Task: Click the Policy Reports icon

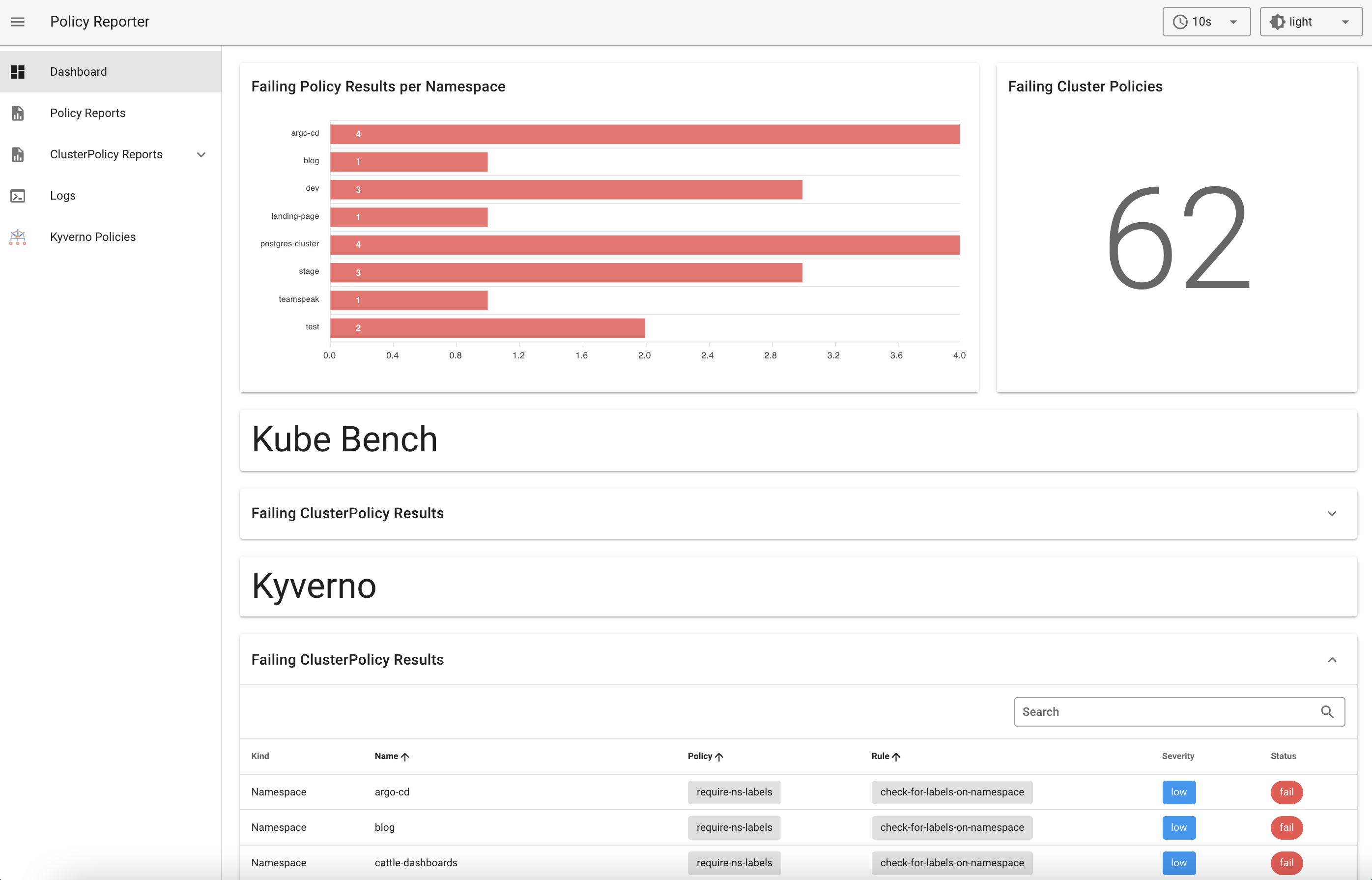Action: pyautogui.click(x=18, y=113)
